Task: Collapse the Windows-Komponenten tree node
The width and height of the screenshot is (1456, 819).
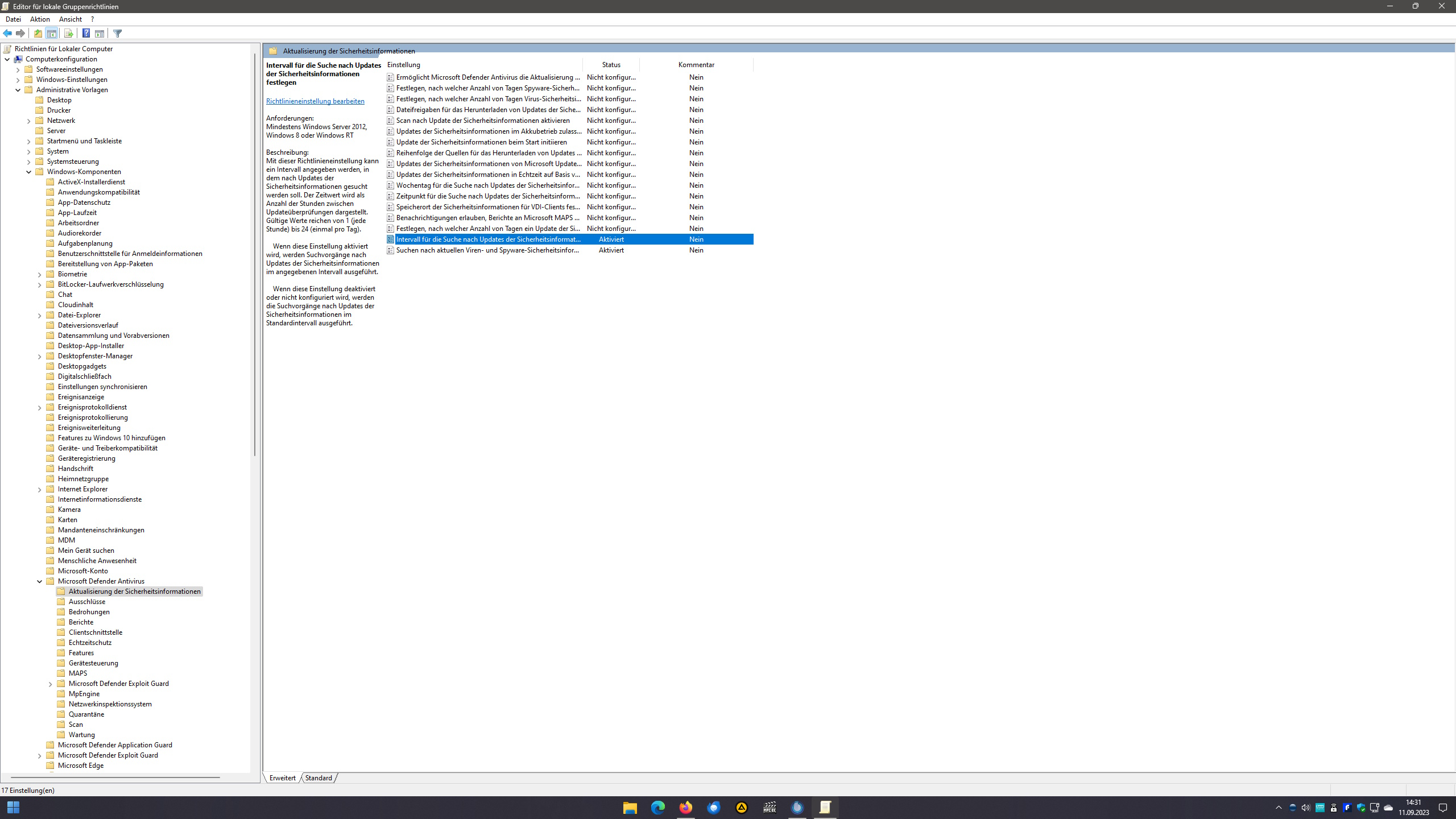Action: tap(29, 172)
